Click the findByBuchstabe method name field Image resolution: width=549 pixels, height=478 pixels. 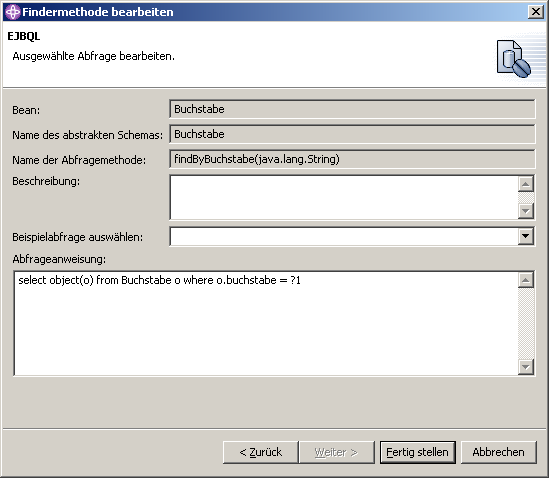click(x=352, y=159)
